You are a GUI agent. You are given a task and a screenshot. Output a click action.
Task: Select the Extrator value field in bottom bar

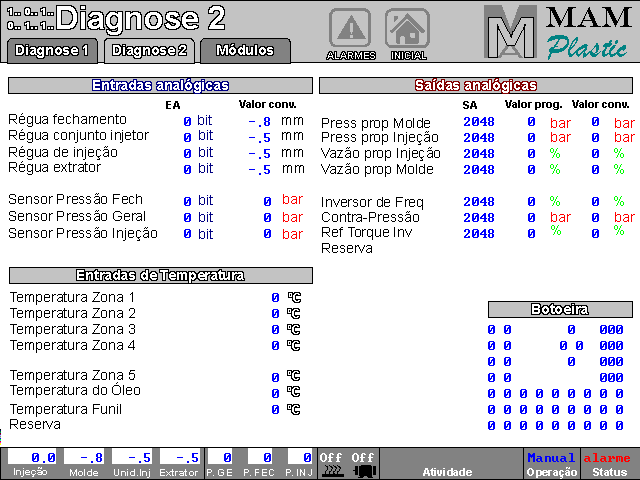pos(179,457)
